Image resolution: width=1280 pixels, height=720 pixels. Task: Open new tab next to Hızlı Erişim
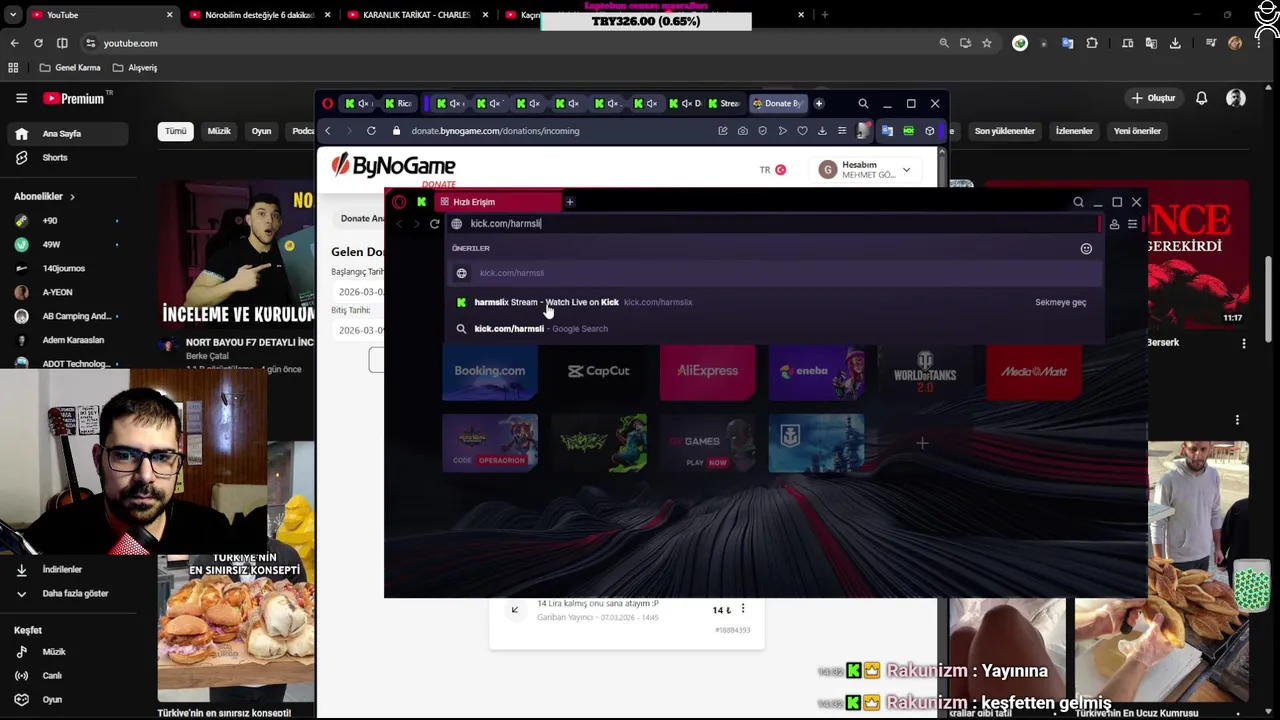tap(570, 202)
